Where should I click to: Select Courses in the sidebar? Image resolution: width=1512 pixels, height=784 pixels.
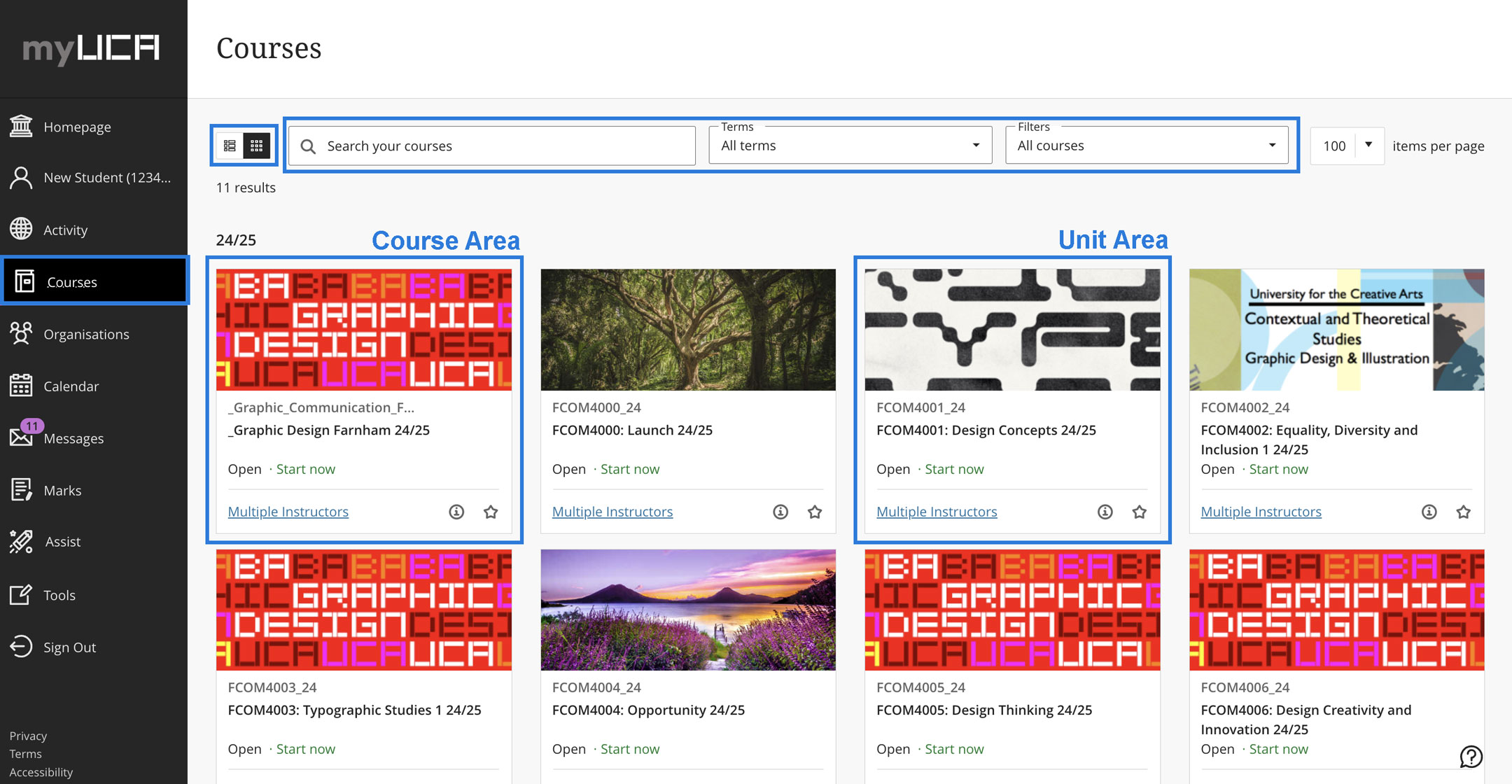[x=94, y=281]
